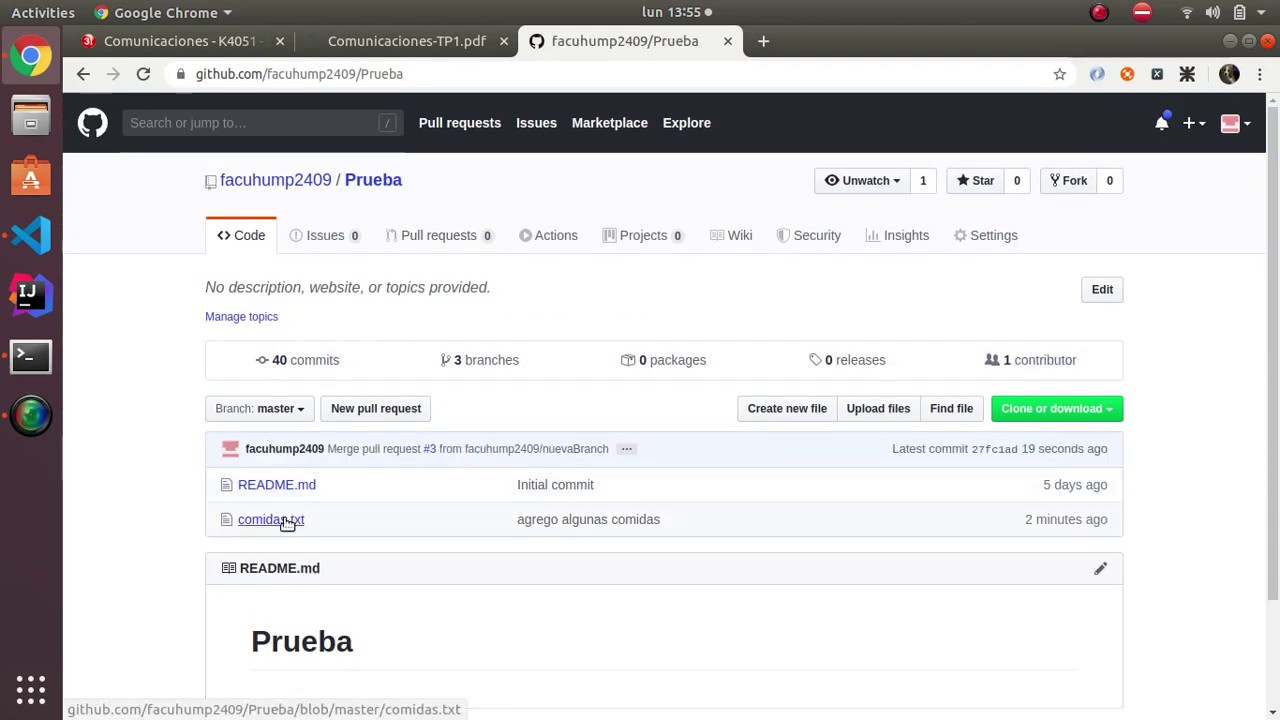Click Pull requests in the top navigation
The height and width of the screenshot is (720, 1280).
[x=460, y=123]
